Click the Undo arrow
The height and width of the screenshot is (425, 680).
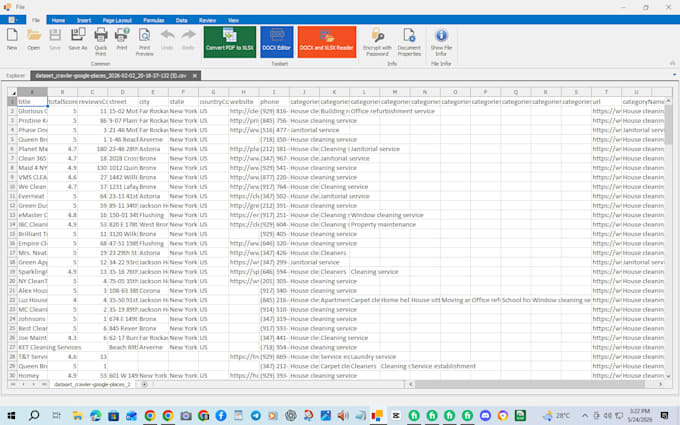point(167,40)
